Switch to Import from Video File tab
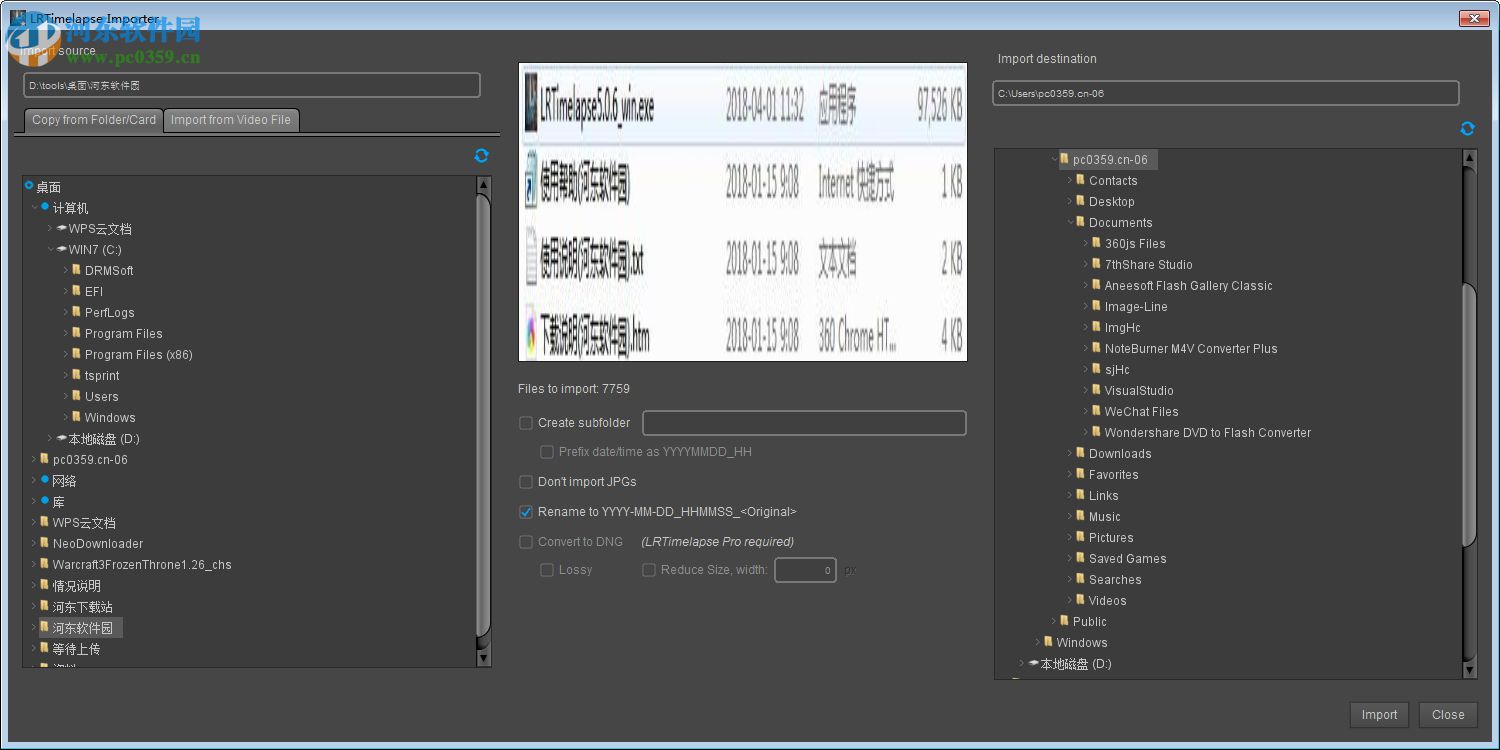The width and height of the screenshot is (1500, 750). (x=231, y=120)
